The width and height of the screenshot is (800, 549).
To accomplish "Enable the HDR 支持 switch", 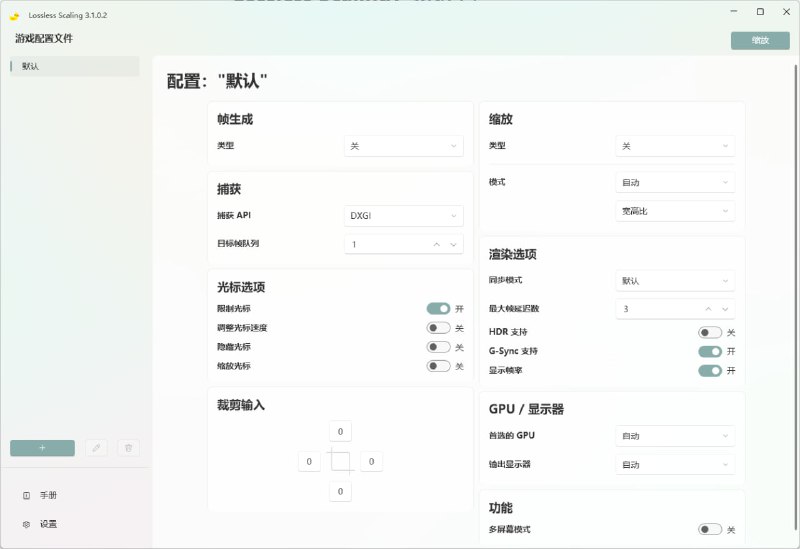I will pos(710,332).
